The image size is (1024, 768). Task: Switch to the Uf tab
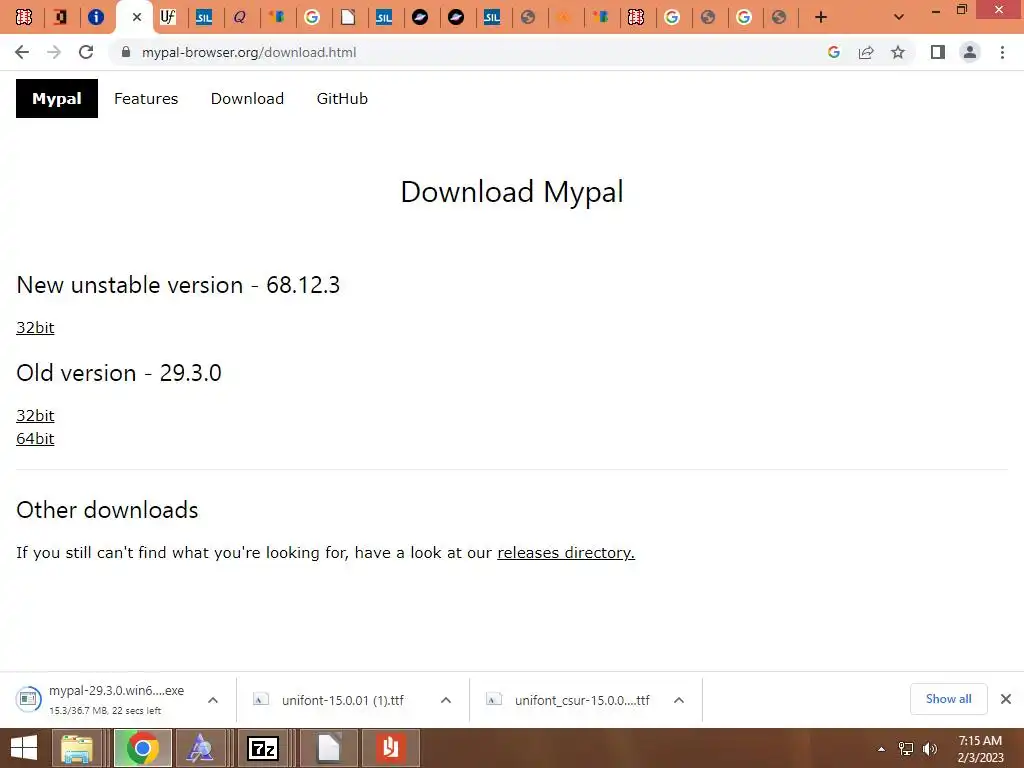(x=168, y=18)
